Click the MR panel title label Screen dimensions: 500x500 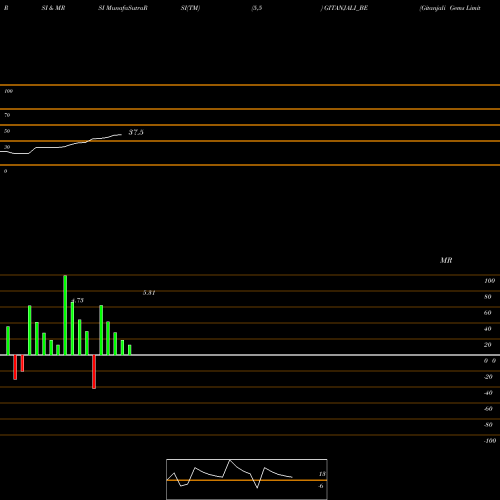446,260
